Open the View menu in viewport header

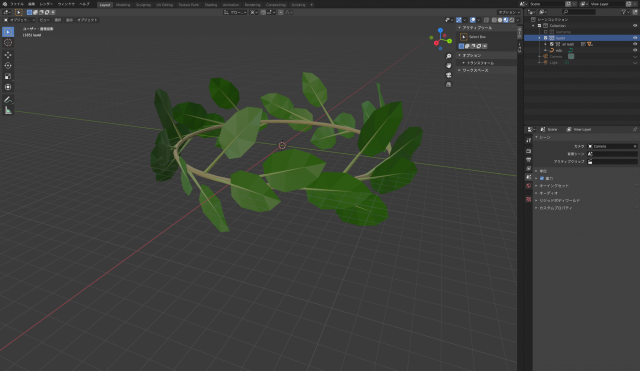44,20
